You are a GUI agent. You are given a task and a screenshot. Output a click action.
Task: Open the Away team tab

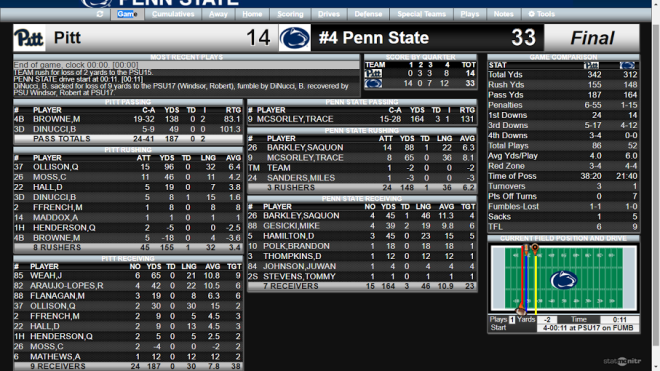(x=218, y=14)
